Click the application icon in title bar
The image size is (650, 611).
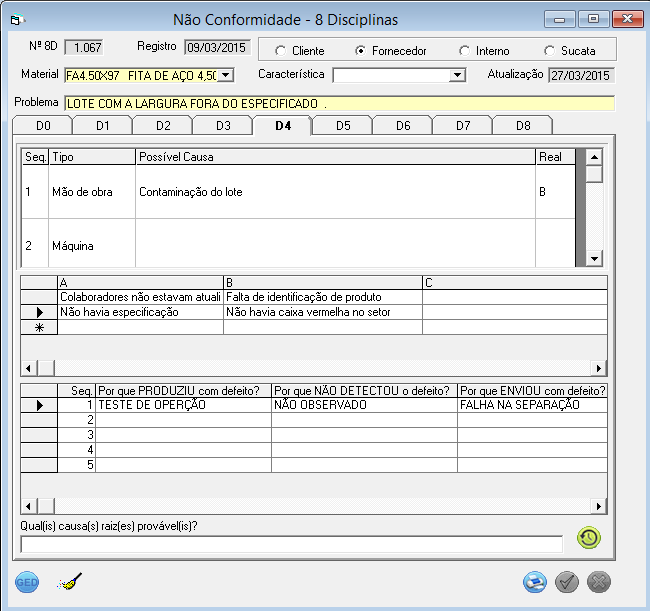(x=19, y=19)
